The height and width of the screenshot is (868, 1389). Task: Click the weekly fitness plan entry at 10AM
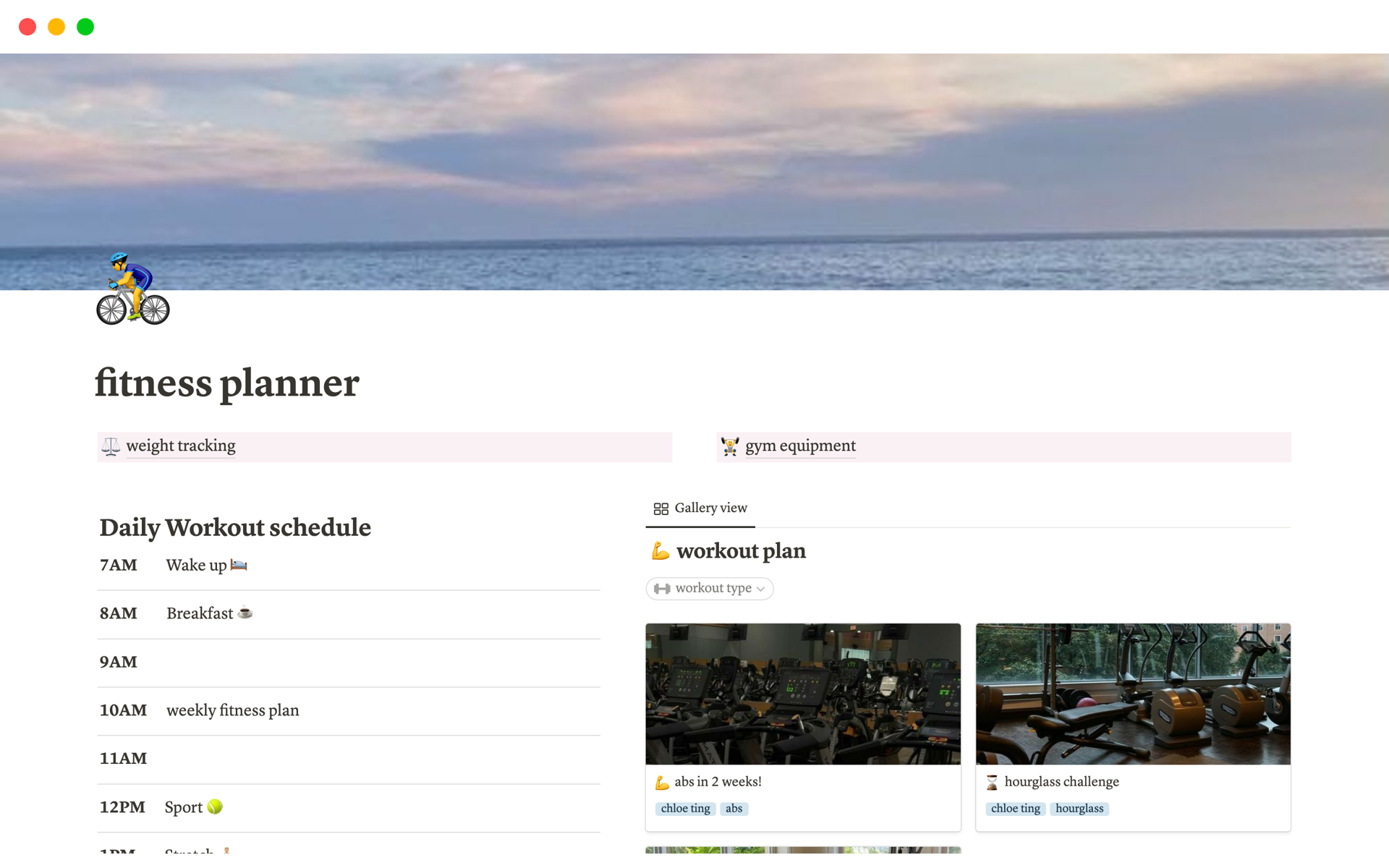(232, 710)
